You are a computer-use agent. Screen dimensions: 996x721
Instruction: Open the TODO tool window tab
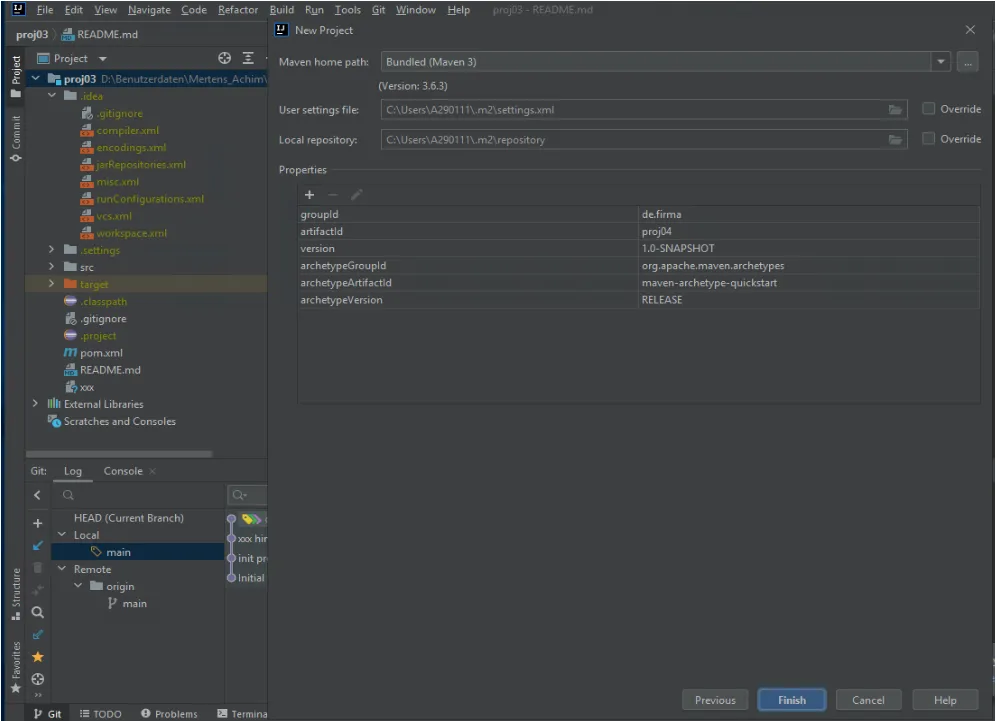tap(100, 714)
